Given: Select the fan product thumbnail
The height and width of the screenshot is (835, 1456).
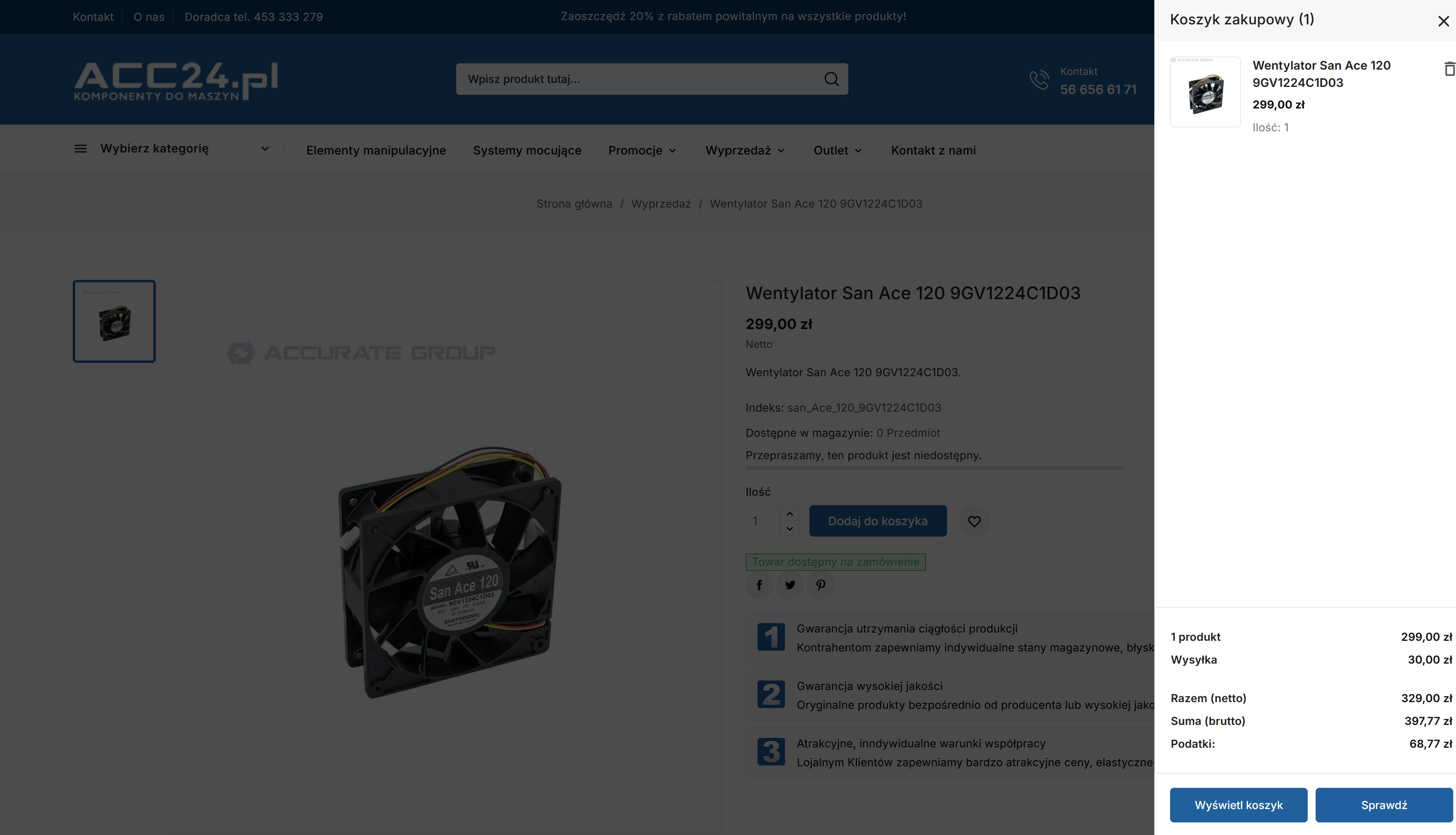Looking at the screenshot, I should [114, 321].
